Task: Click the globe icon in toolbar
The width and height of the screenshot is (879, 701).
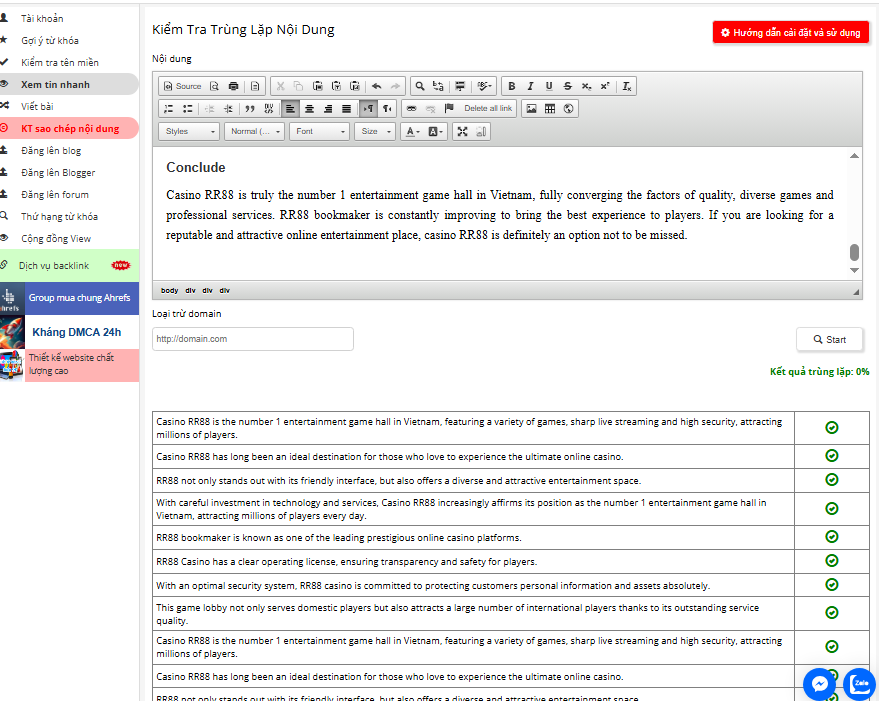Action: tap(568, 108)
